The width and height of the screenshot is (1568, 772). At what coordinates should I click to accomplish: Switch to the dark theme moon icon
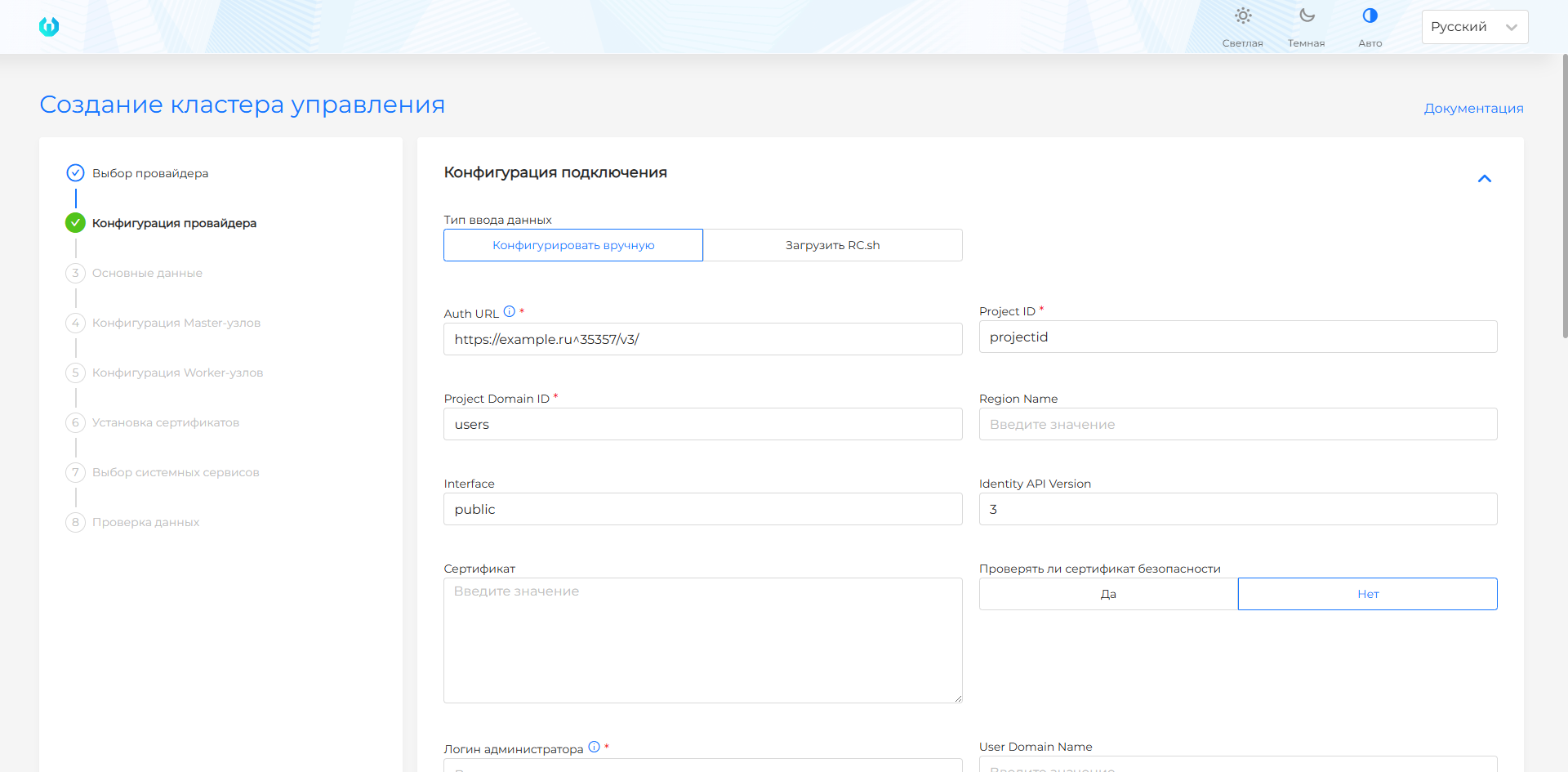pyautogui.click(x=1306, y=16)
